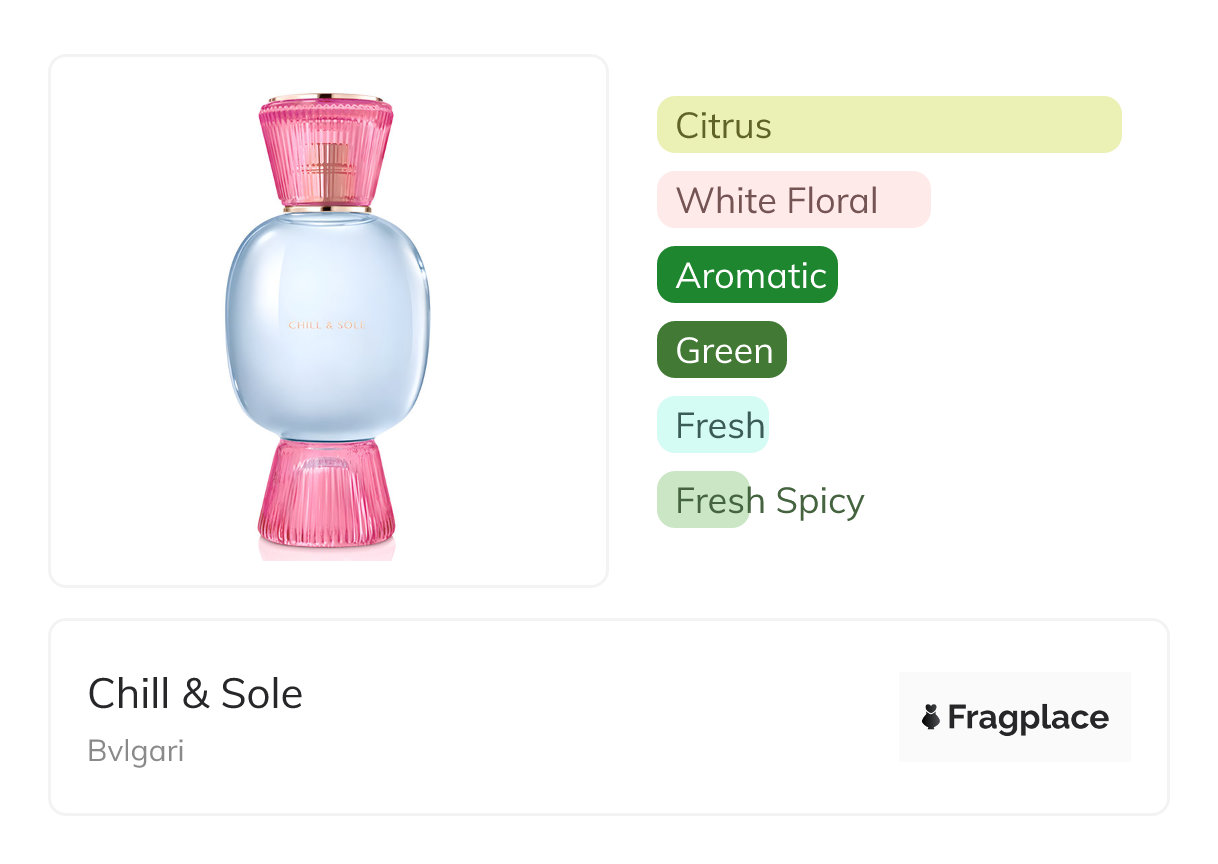Select the White Floral accord bar

(793, 200)
